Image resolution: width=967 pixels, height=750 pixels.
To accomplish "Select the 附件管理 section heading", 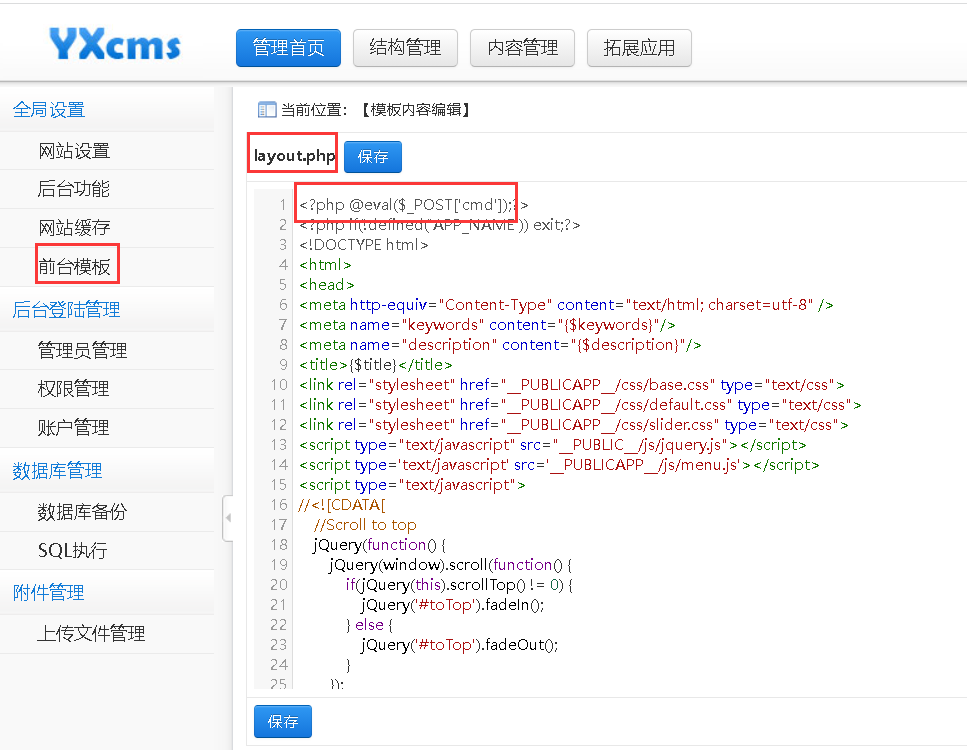I will pos(48,593).
